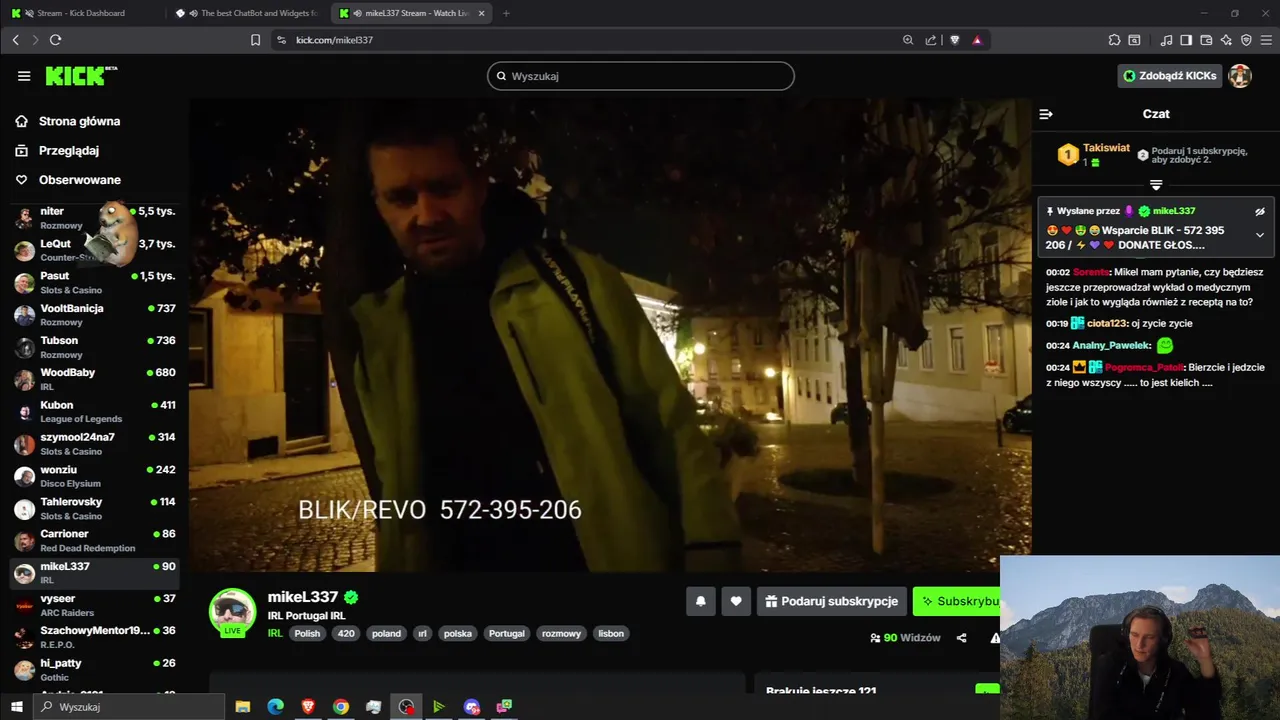Click the KICK logo
1280x720 pixels.
pyautogui.click(x=81, y=76)
